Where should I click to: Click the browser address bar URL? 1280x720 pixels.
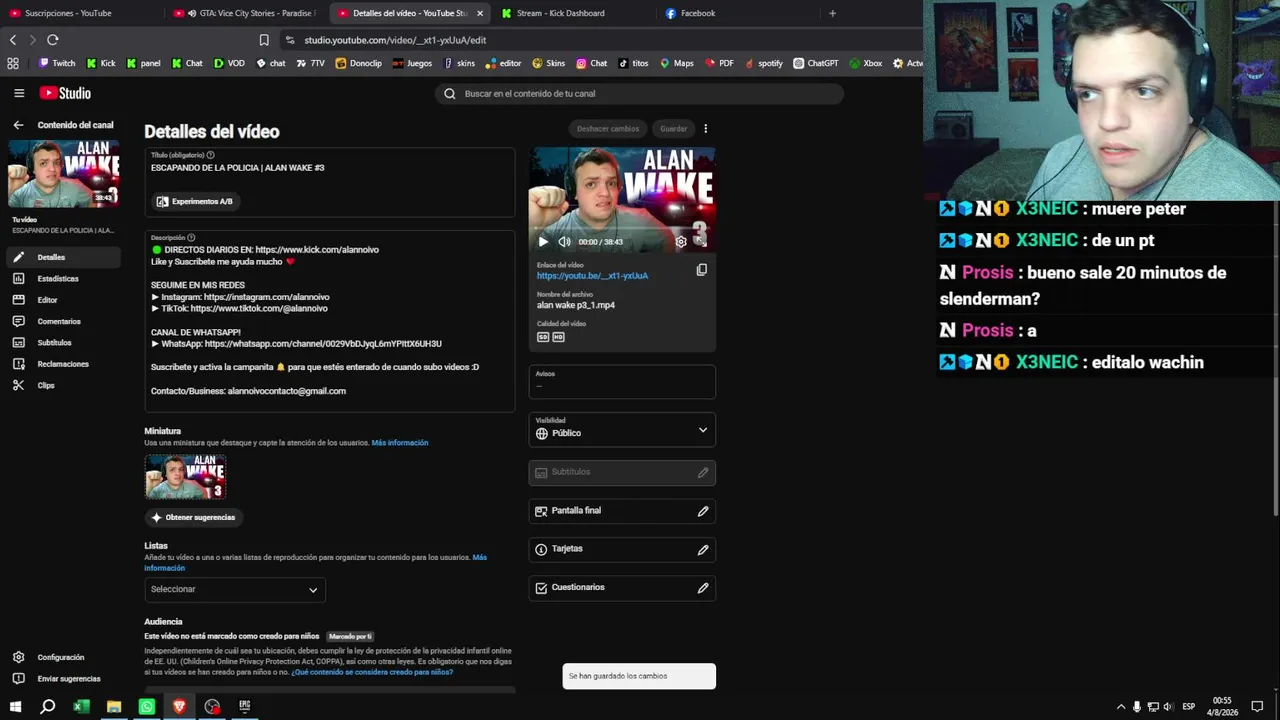click(x=395, y=40)
